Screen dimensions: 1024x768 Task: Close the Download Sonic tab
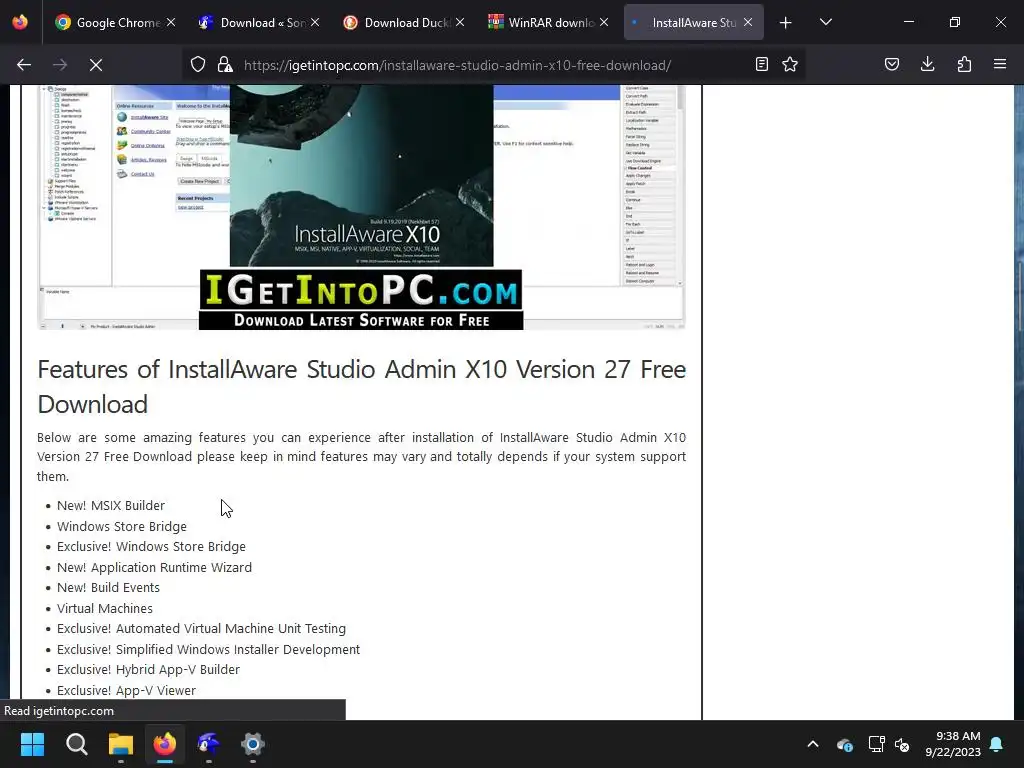coord(315,22)
